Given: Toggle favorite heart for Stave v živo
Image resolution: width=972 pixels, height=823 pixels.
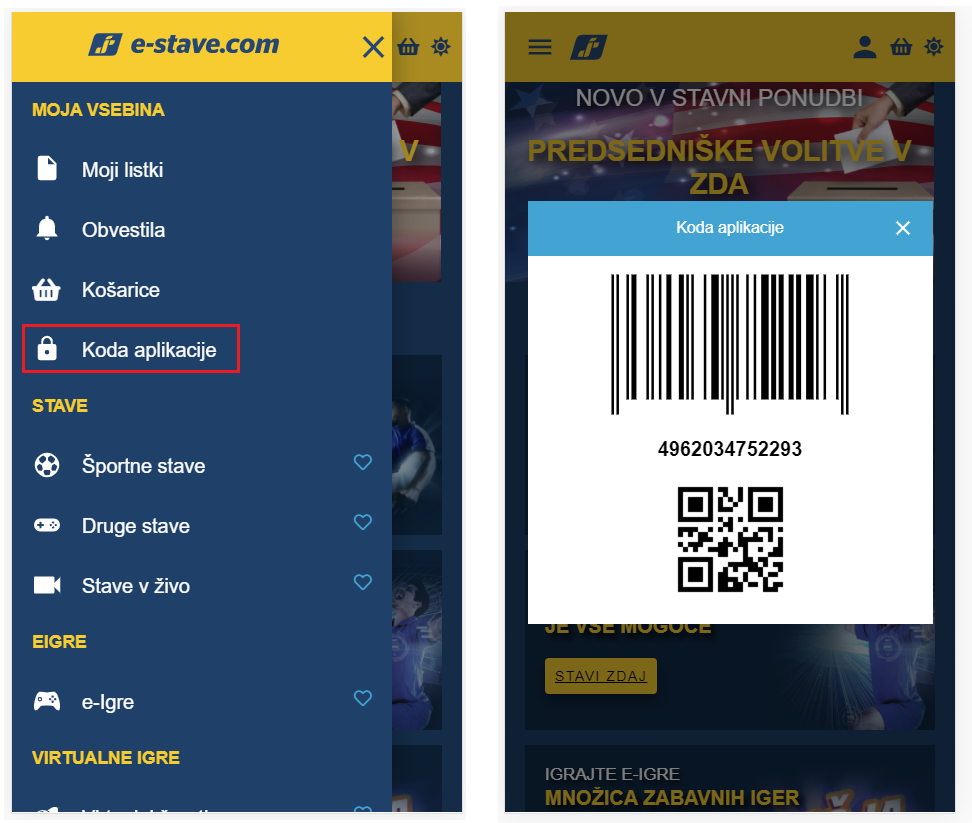Looking at the screenshot, I should tap(363, 582).
